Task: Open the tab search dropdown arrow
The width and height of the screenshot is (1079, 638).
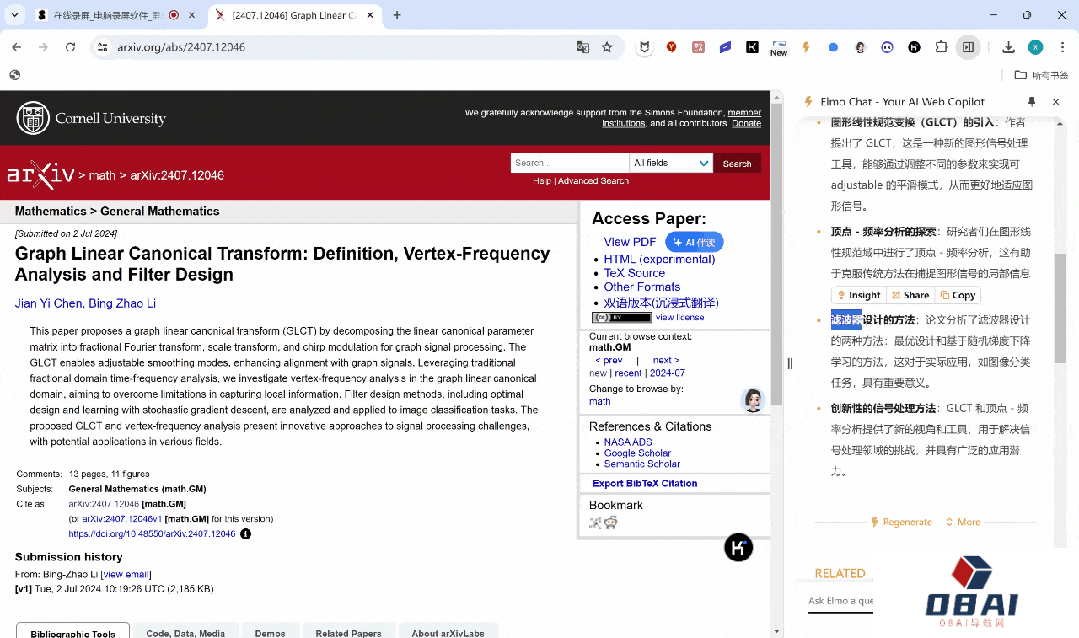Action: (15, 15)
